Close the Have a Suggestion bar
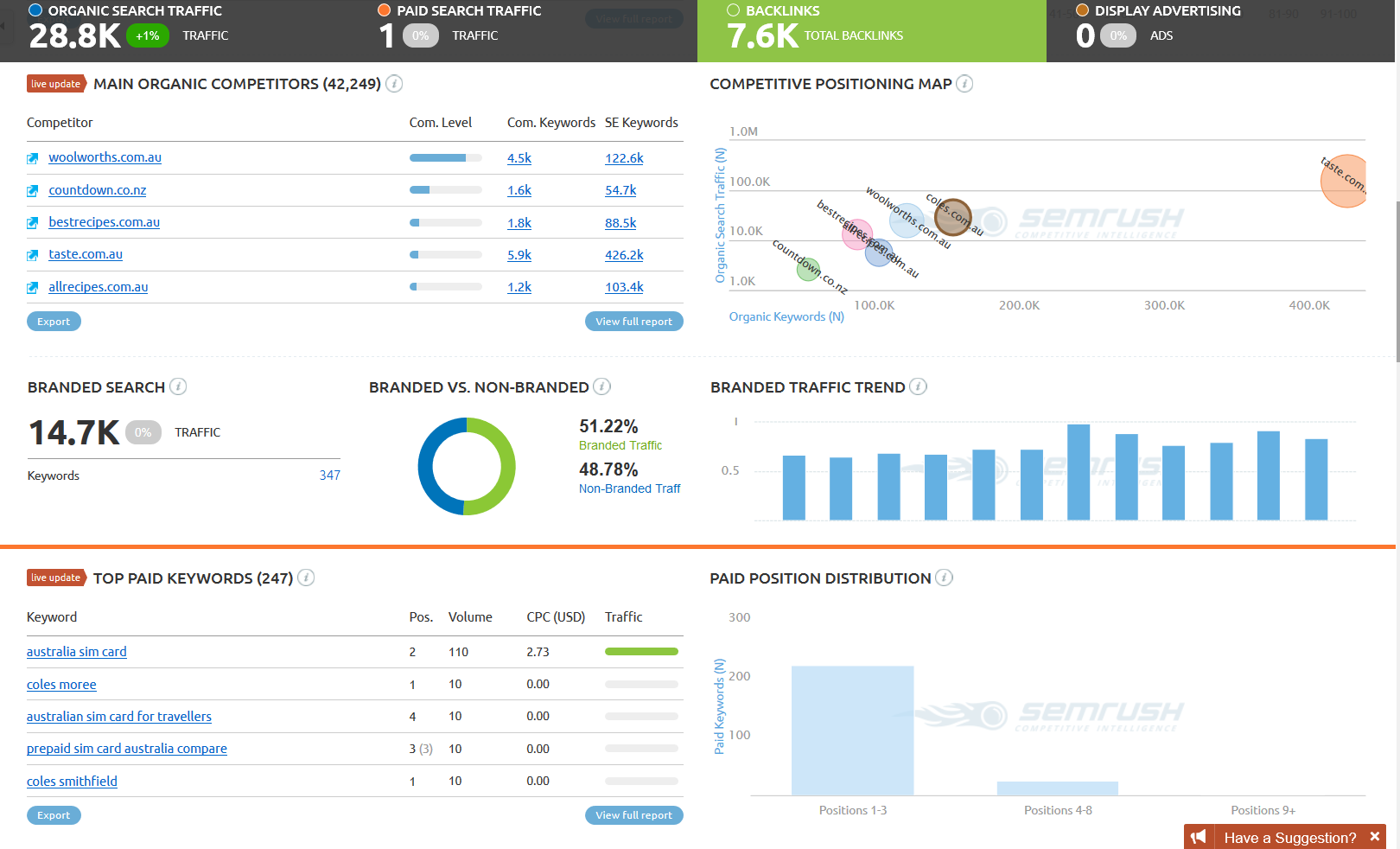Viewport: 1400px width, 849px height. point(1375,837)
